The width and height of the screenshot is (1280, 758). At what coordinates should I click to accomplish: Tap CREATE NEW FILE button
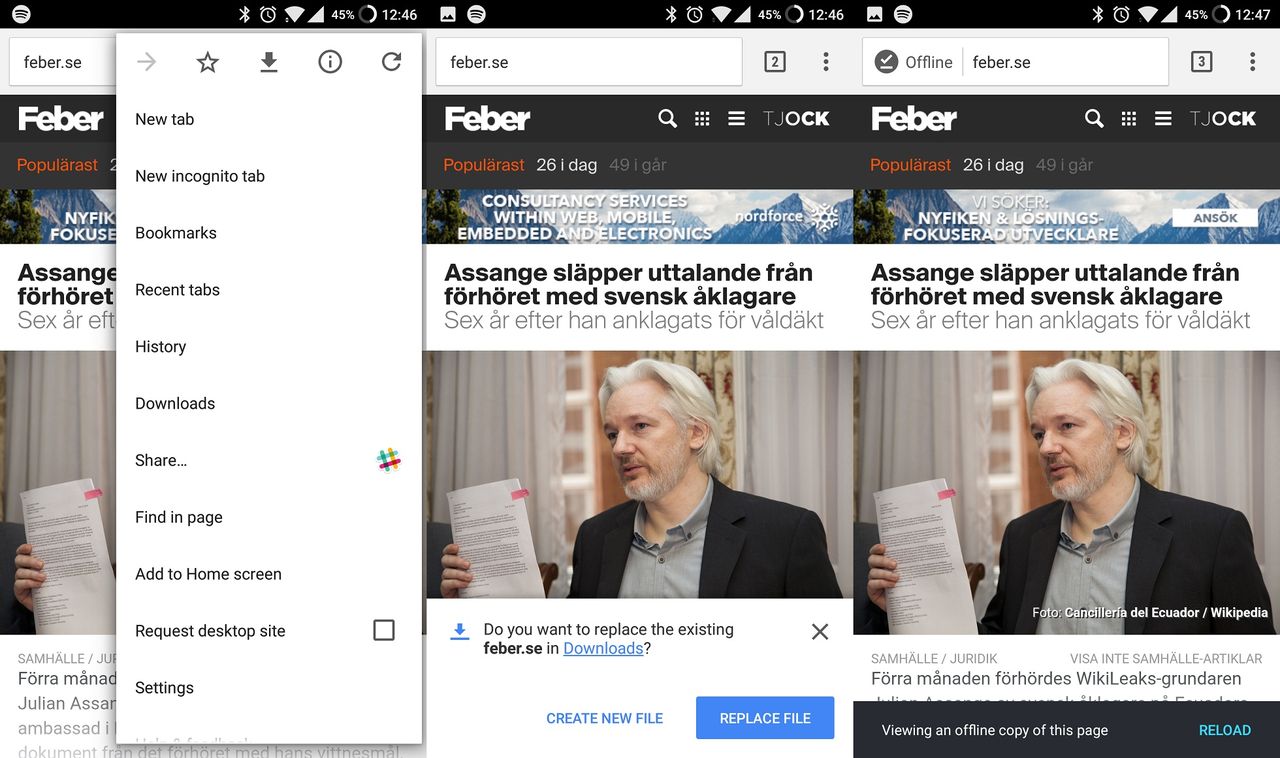click(x=605, y=718)
